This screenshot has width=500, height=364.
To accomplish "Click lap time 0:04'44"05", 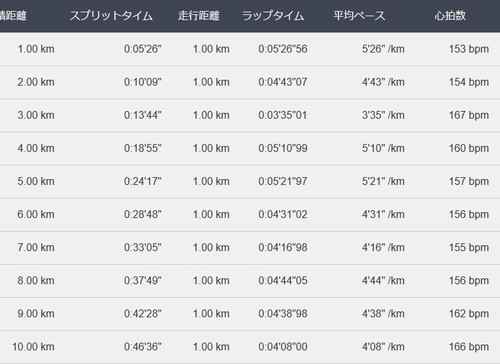I will [x=283, y=280].
